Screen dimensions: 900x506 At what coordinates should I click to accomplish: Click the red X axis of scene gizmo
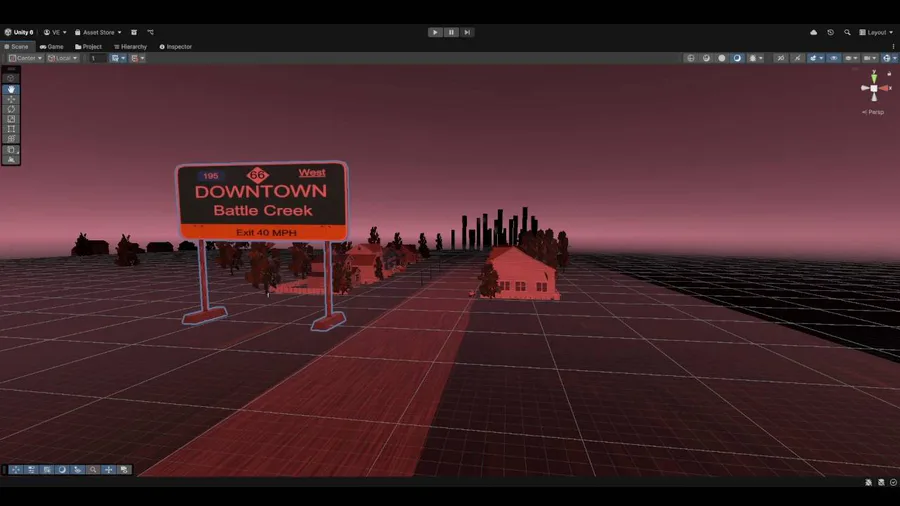885,88
